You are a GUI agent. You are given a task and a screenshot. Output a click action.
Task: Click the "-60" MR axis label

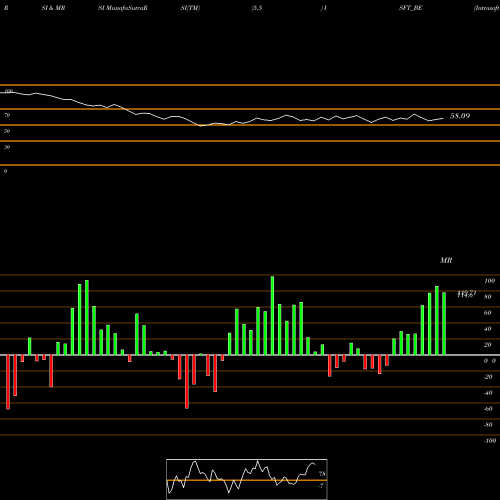point(488,409)
